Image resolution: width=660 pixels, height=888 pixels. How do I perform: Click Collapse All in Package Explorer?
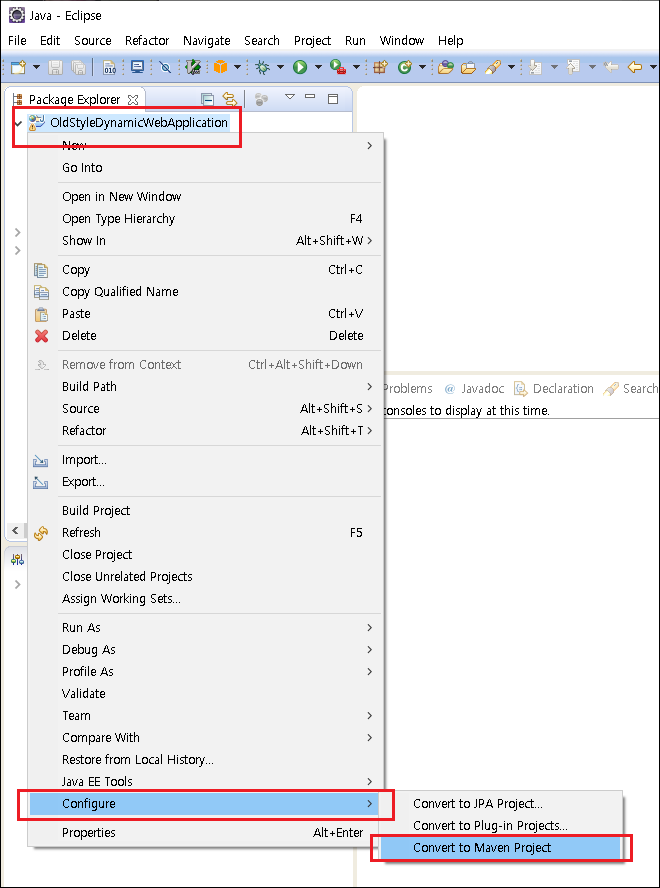pyautogui.click(x=208, y=100)
